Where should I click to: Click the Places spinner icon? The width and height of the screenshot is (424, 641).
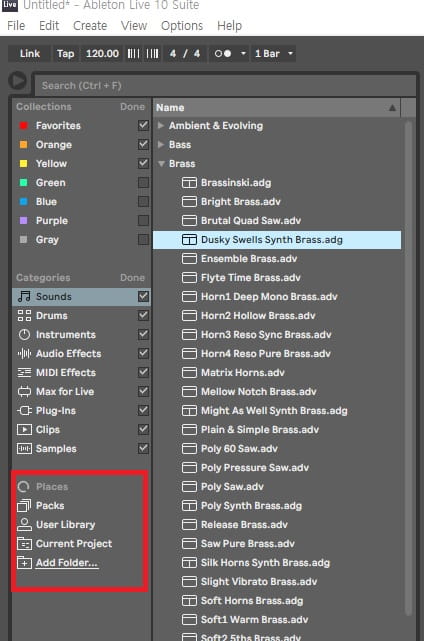pos(24,486)
